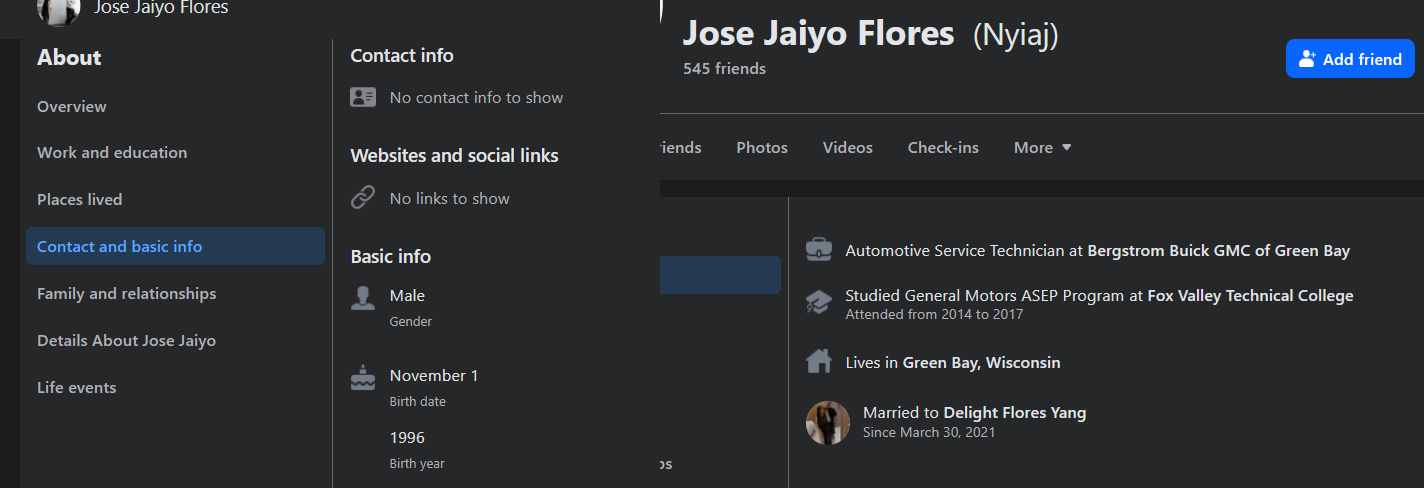Select Family and relationships in About sidebar
The width and height of the screenshot is (1424, 488).
[127, 293]
